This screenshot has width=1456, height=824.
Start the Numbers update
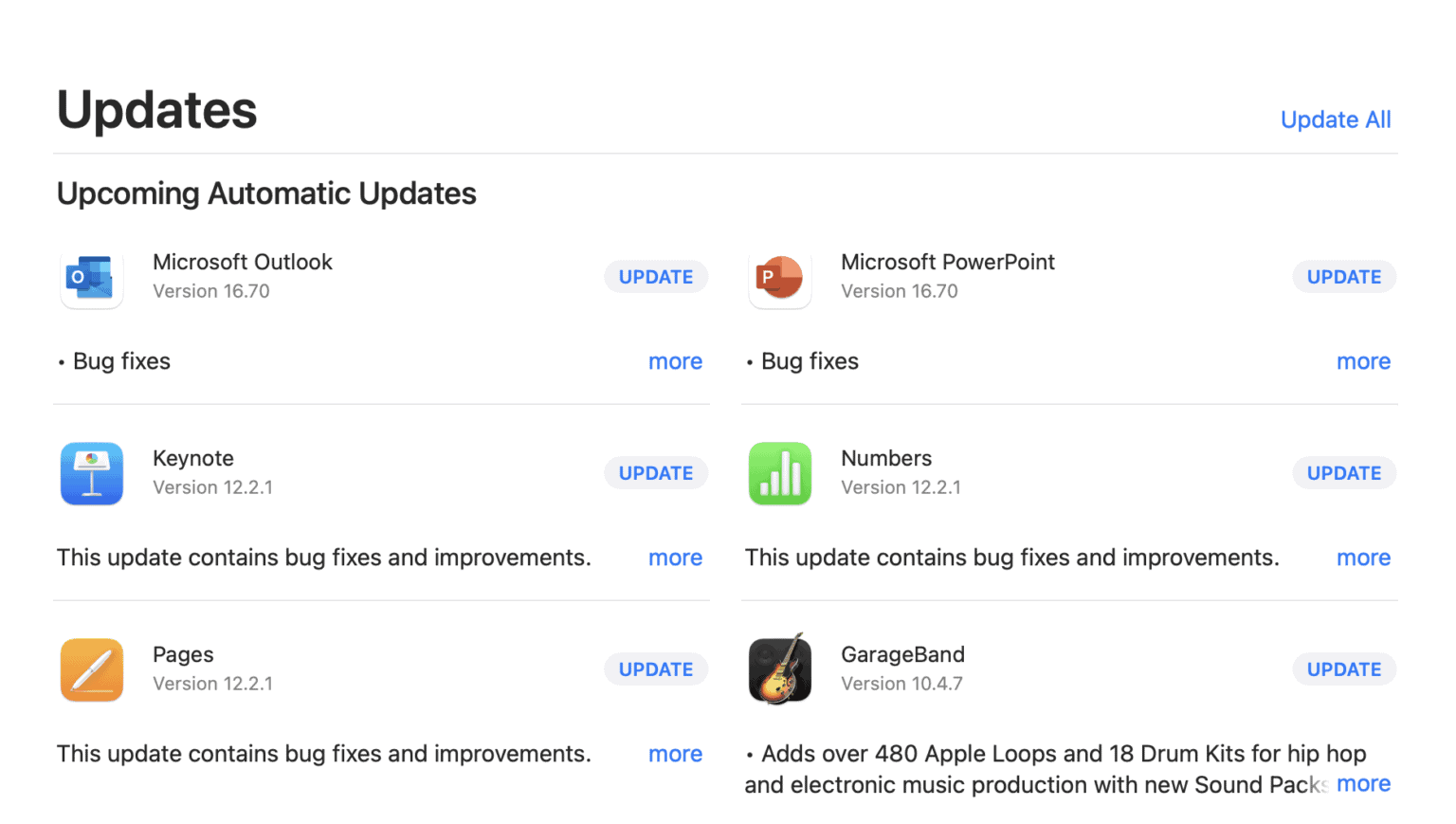pos(1343,473)
